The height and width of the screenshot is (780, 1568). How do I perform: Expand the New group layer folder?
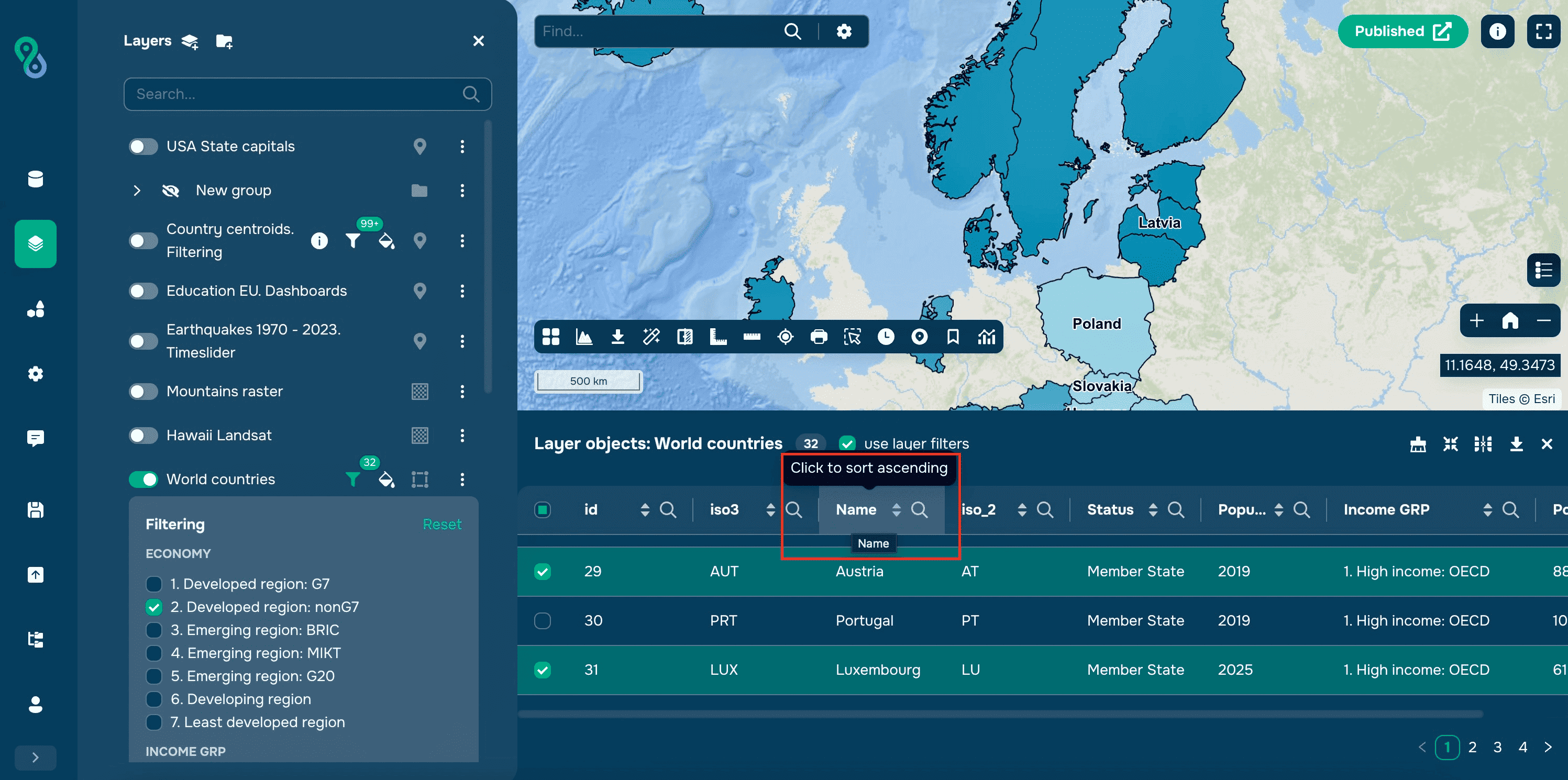[x=137, y=191]
